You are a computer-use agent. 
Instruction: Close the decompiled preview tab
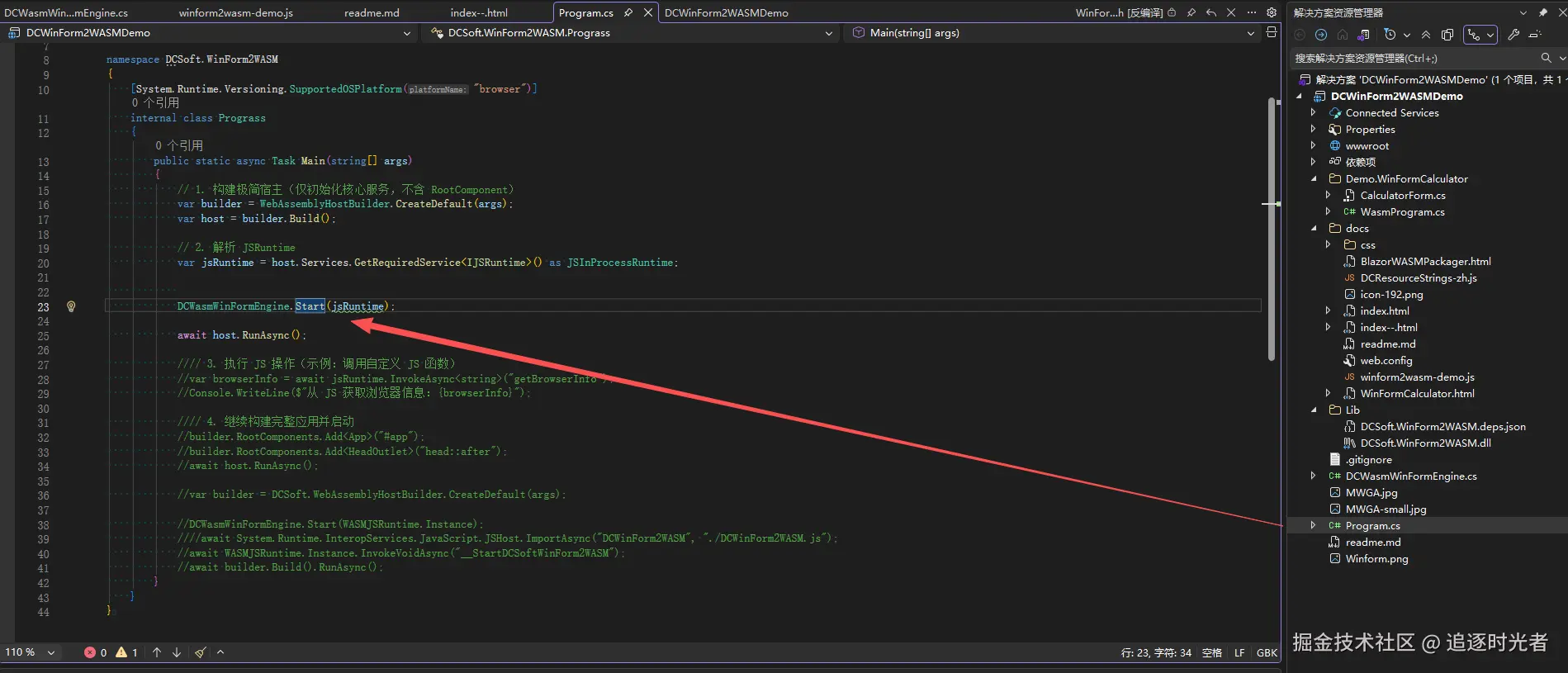coord(1231,12)
